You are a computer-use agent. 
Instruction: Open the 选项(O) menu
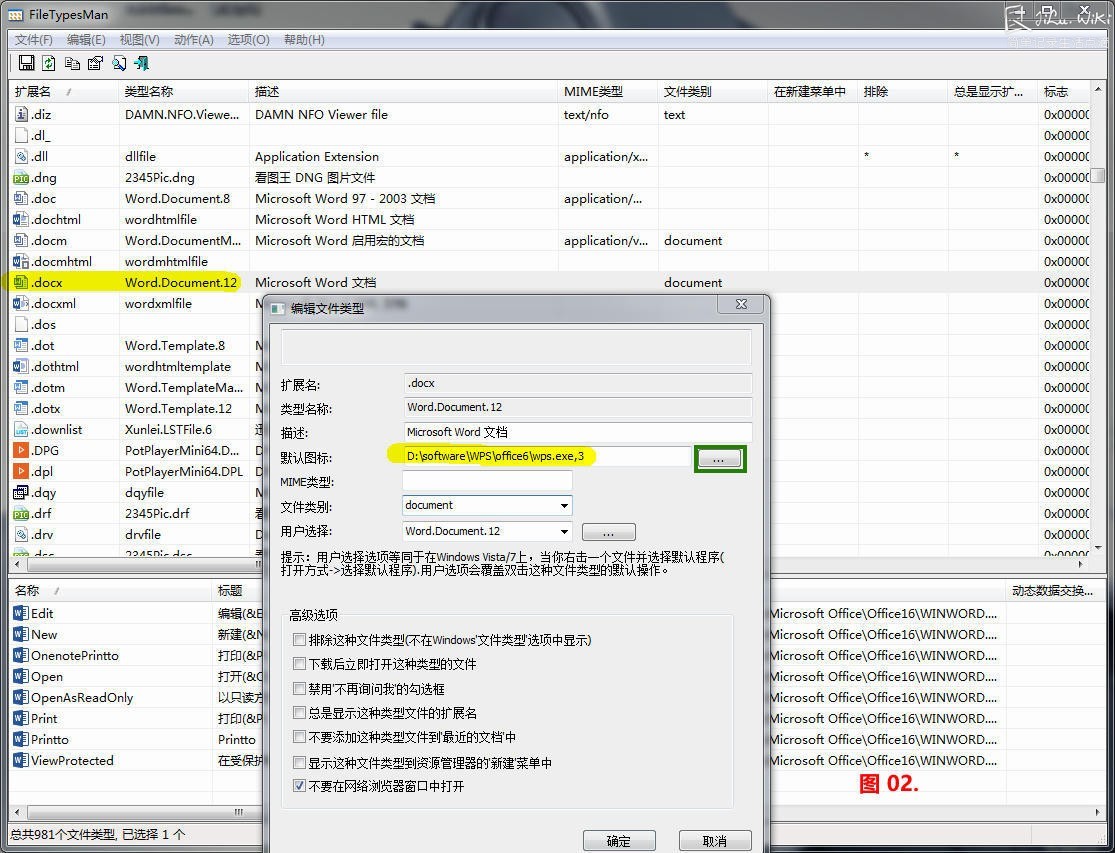(x=248, y=40)
